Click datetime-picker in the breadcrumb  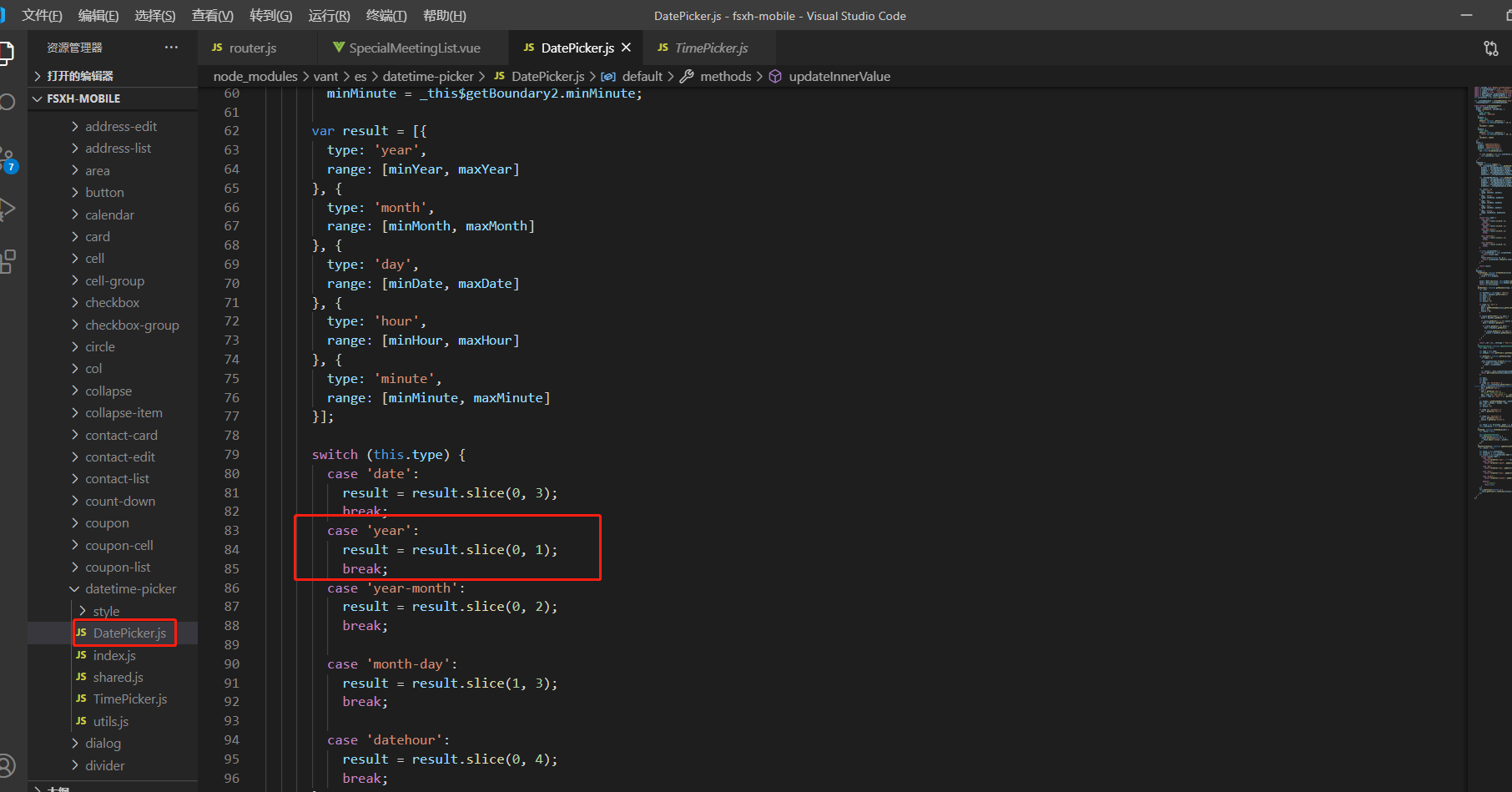click(x=428, y=76)
